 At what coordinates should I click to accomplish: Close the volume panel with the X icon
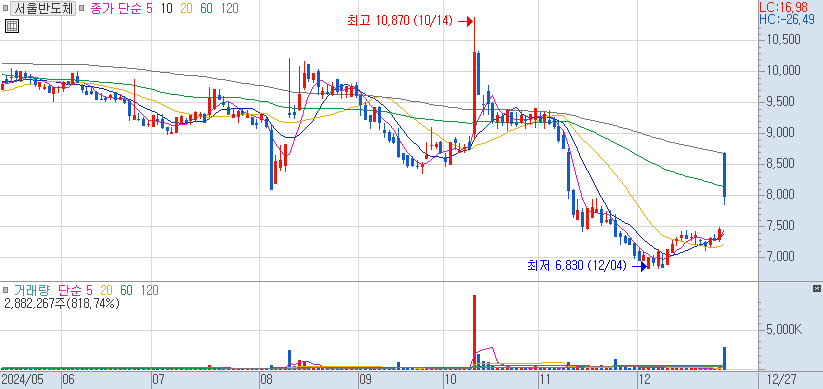pos(816,289)
